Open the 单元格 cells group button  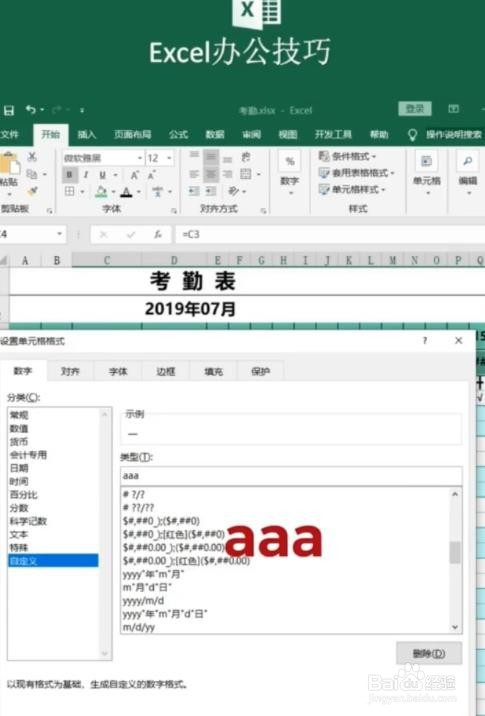tap(427, 174)
